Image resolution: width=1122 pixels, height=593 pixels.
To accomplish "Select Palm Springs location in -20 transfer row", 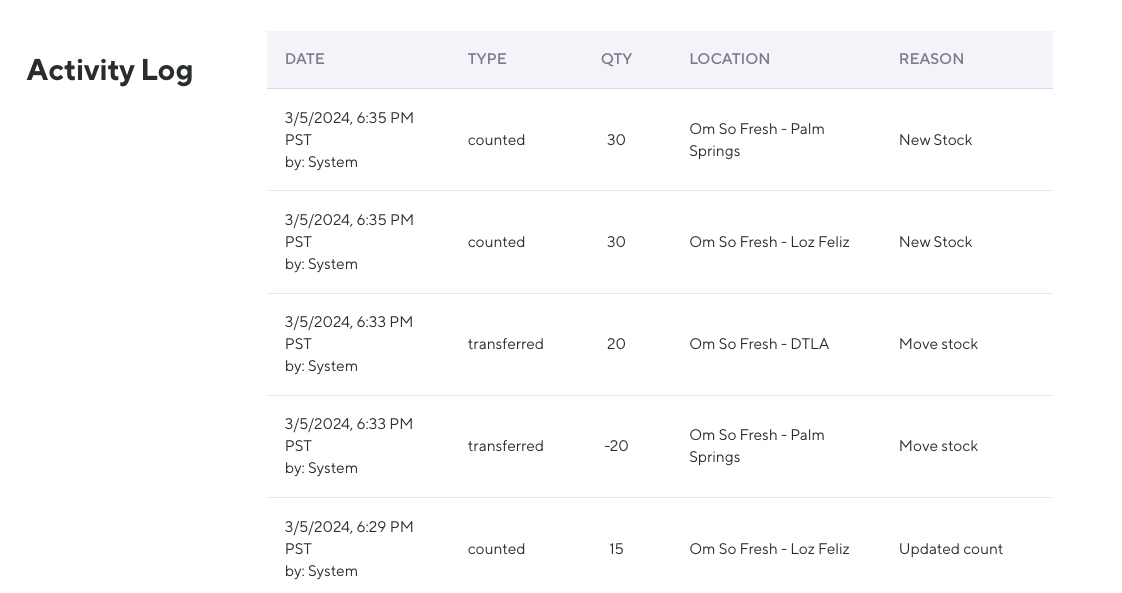I will 756,446.
